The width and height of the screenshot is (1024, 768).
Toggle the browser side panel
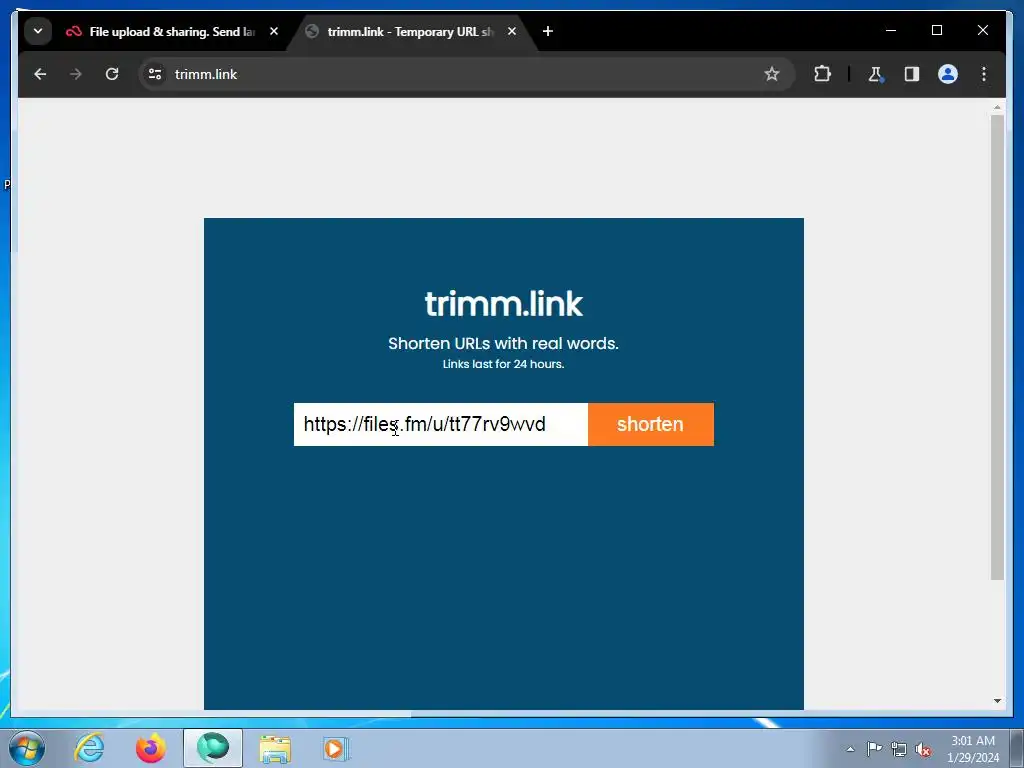coord(912,74)
